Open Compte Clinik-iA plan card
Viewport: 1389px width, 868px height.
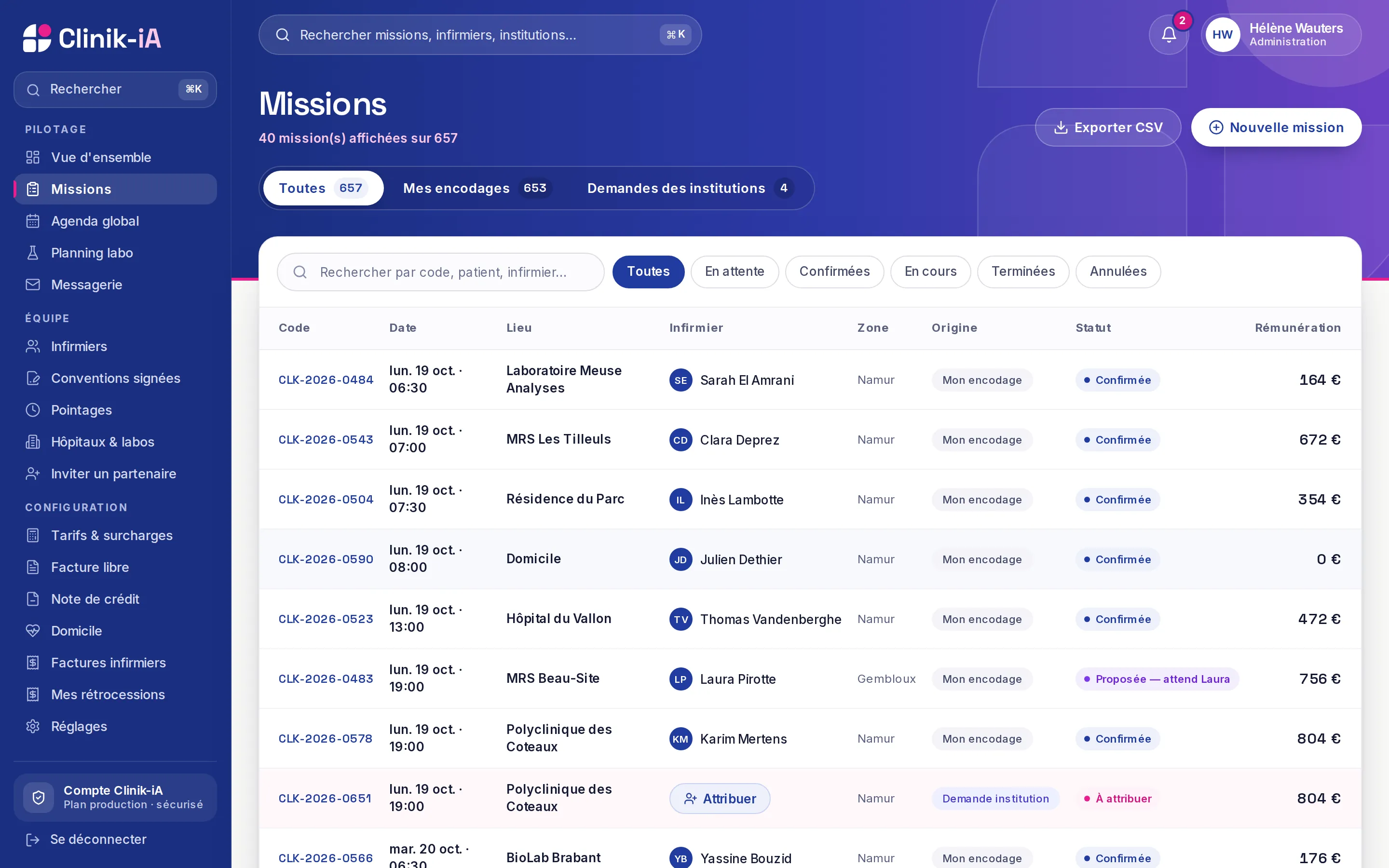tap(115, 798)
